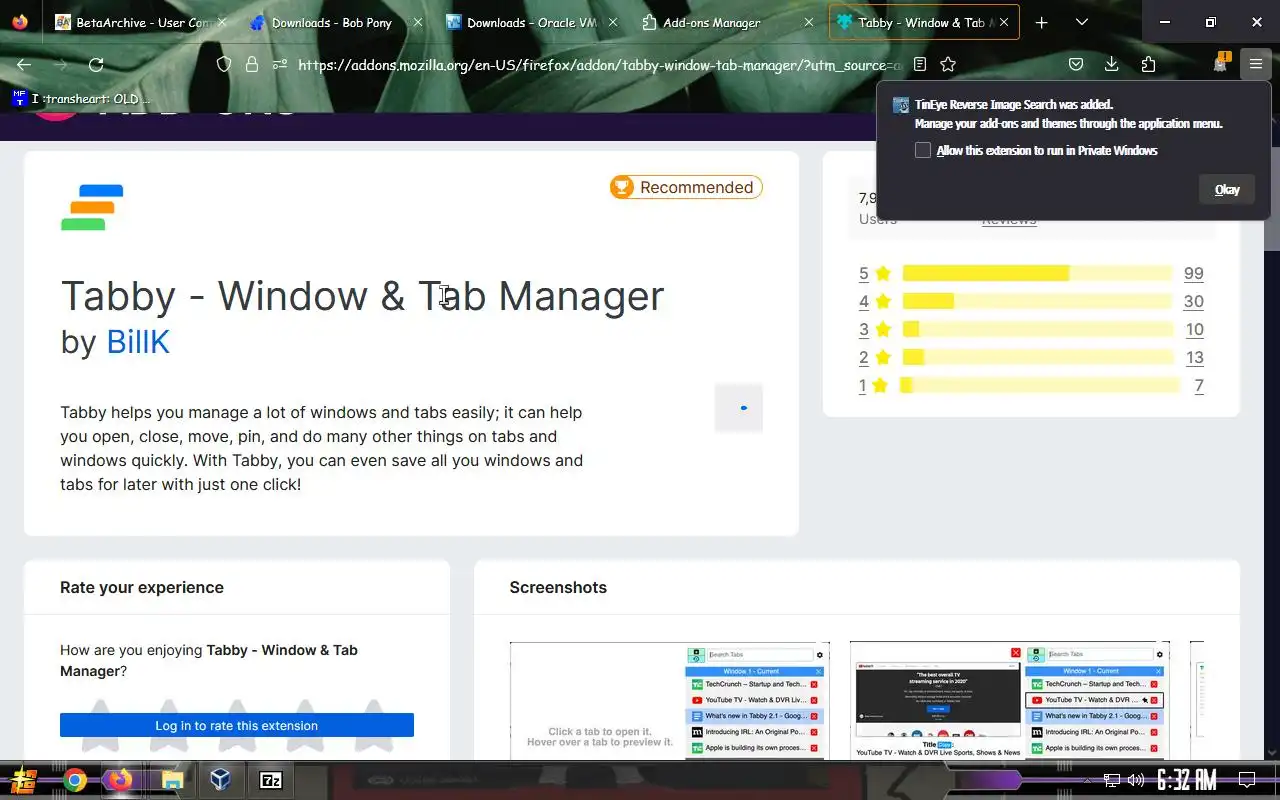Open the Reviews link
The image size is (1280, 800).
[1008, 220]
